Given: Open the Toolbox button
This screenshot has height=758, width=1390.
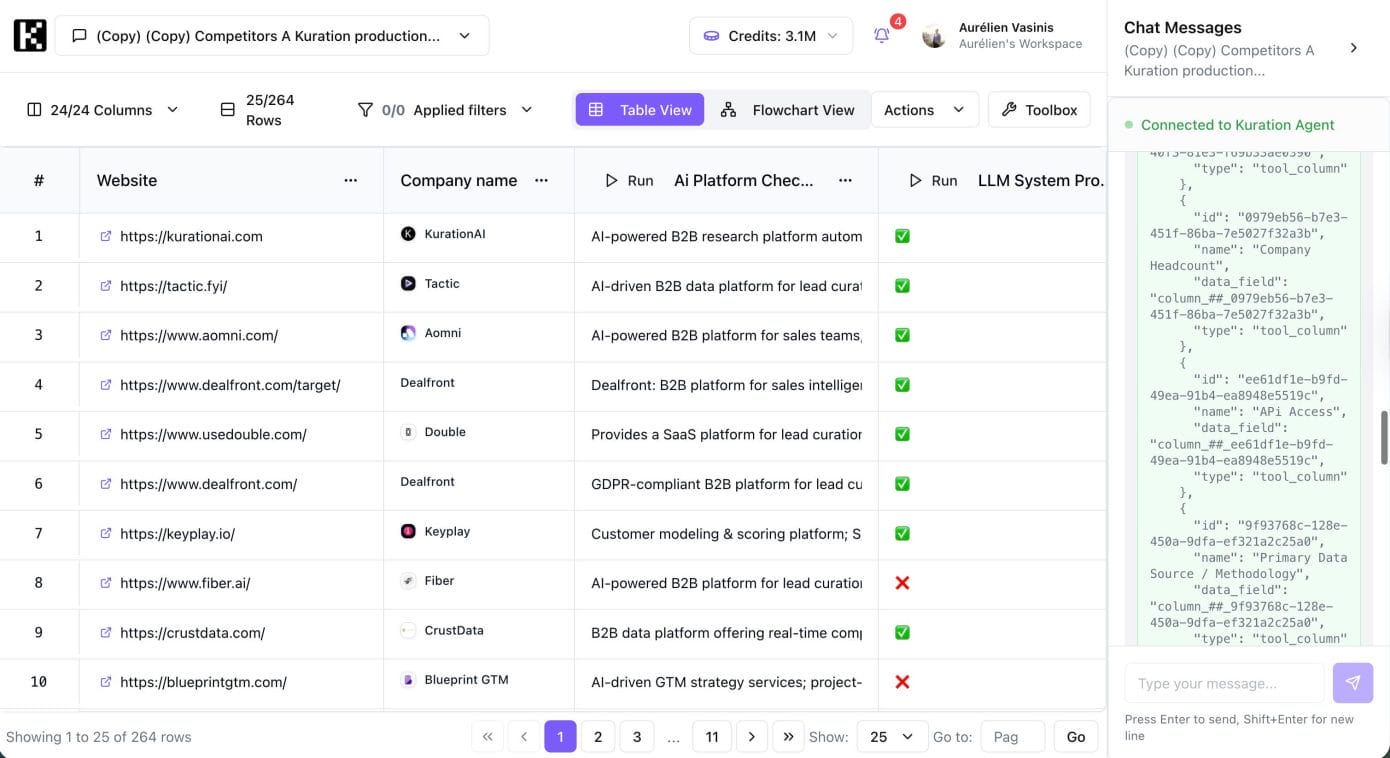Looking at the screenshot, I should point(1039,110).
